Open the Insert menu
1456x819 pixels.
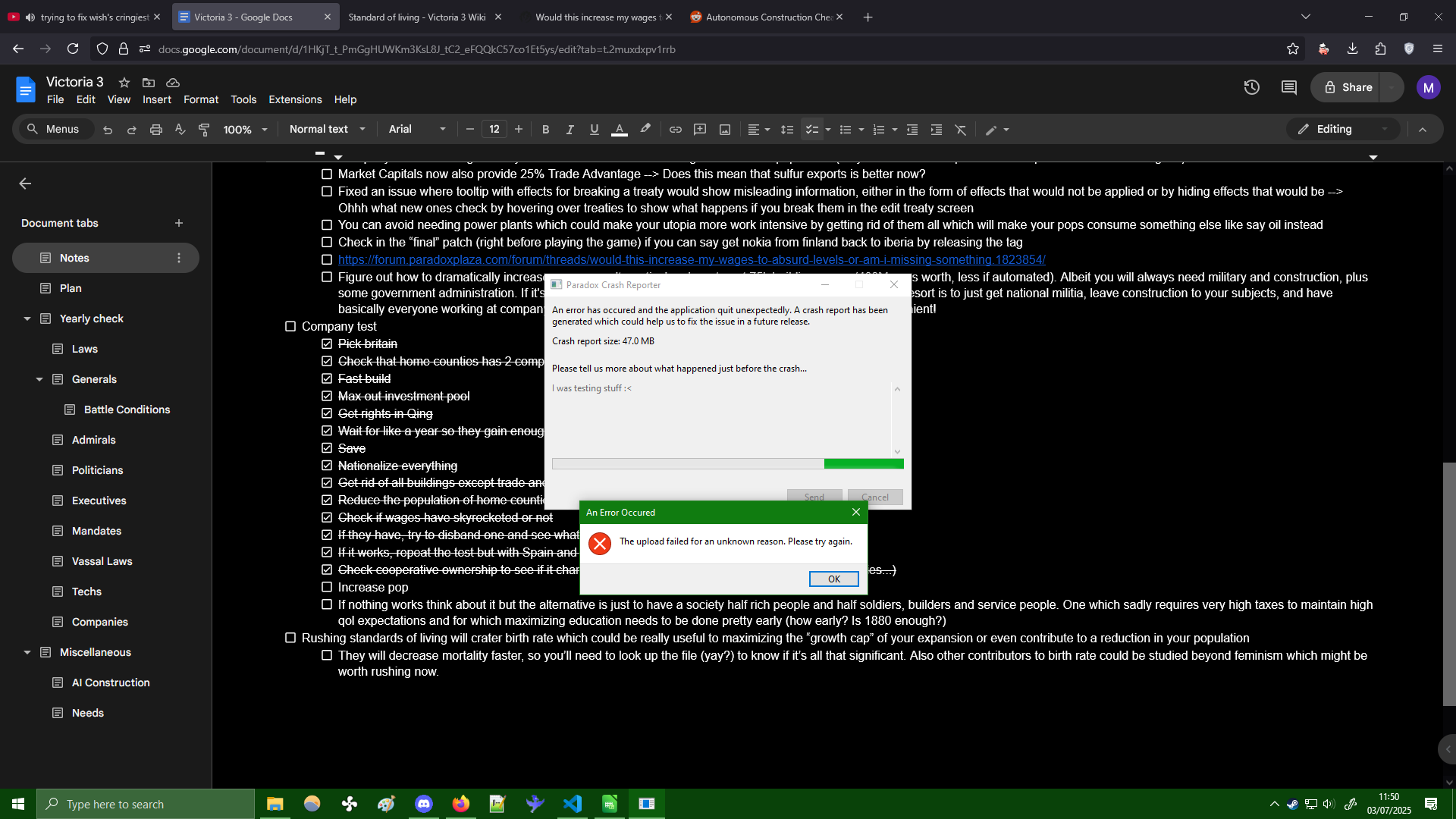157,99
